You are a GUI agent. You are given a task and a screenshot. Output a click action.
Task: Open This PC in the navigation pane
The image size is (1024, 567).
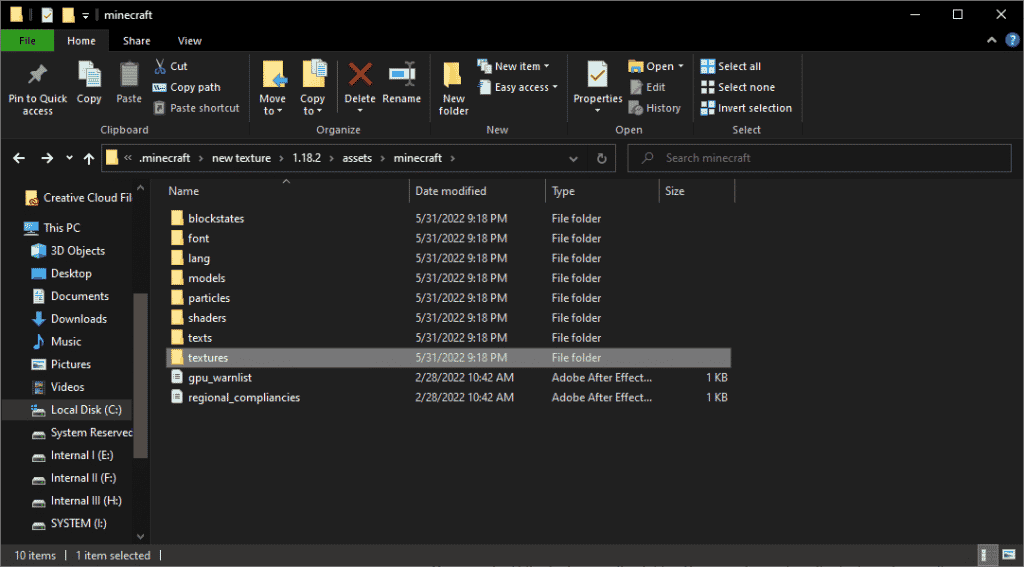click(61, 228)
